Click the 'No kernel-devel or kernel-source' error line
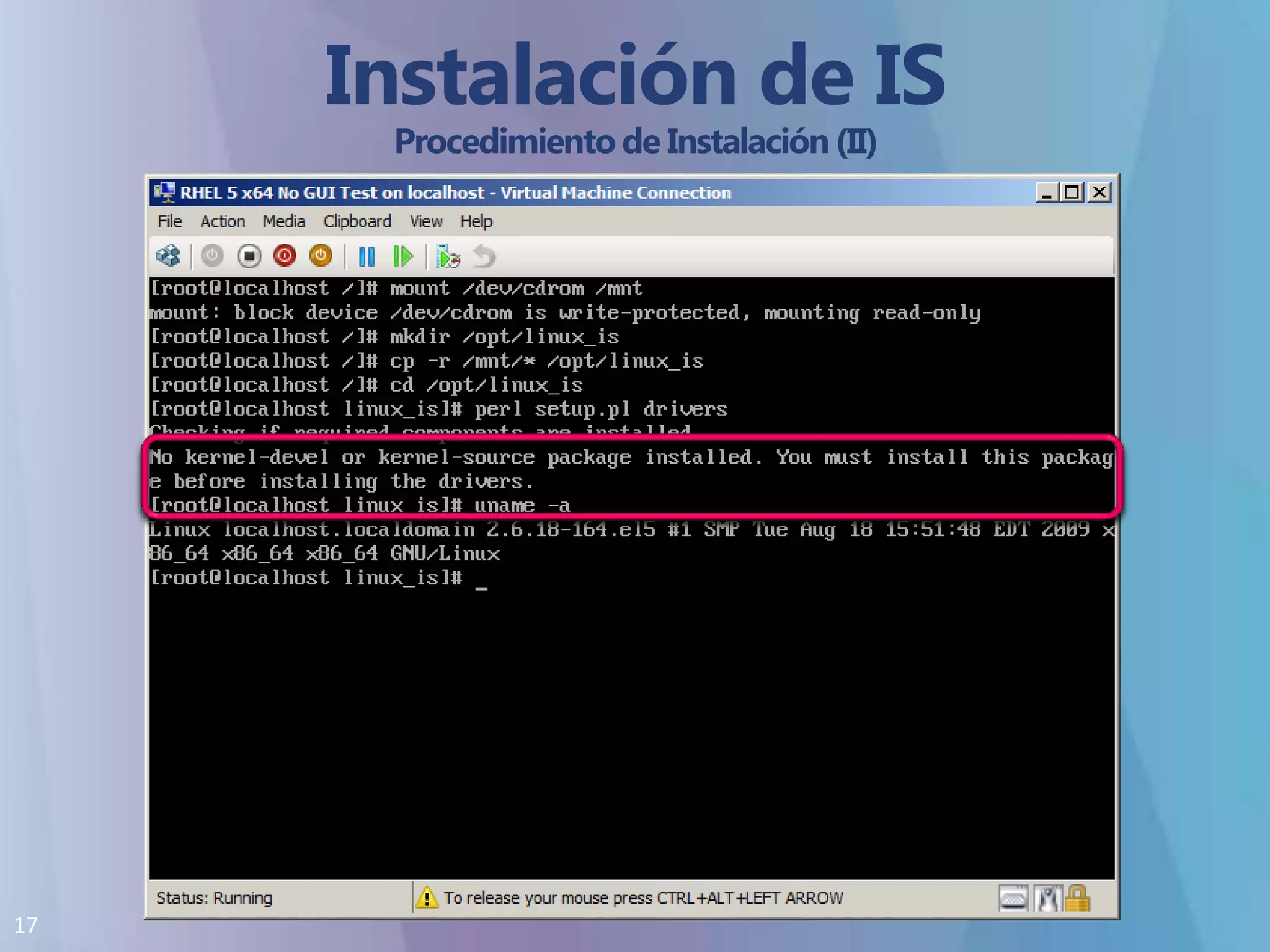 tap(631, 457)
